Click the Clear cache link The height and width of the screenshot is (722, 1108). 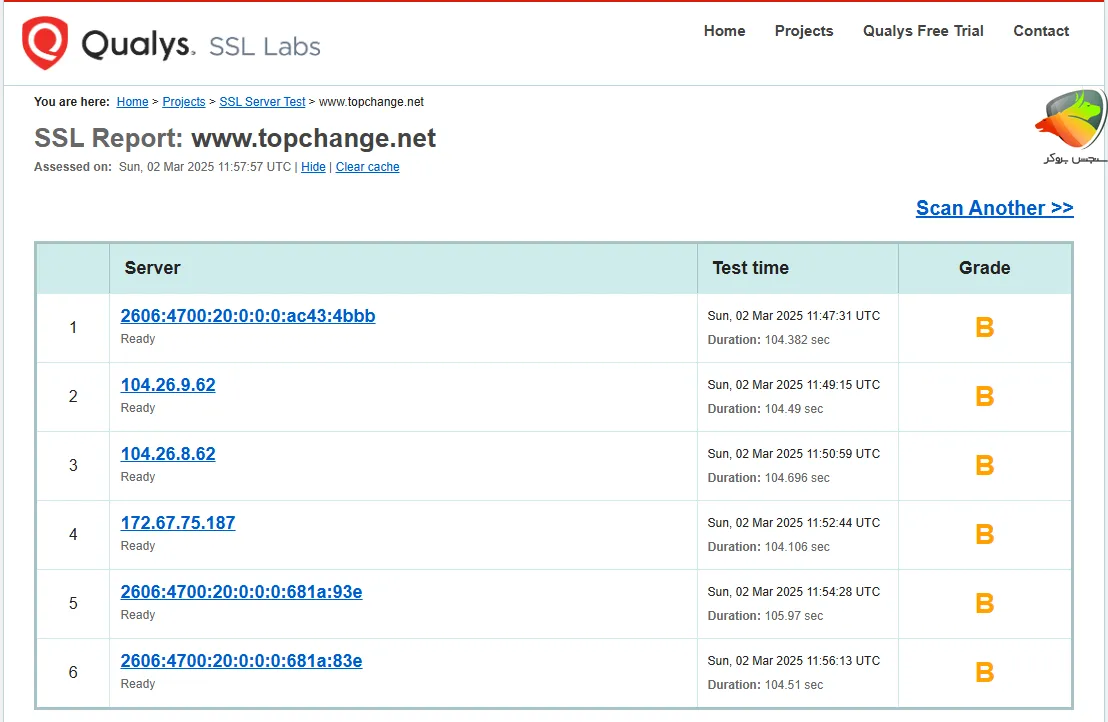coord(367,167)
